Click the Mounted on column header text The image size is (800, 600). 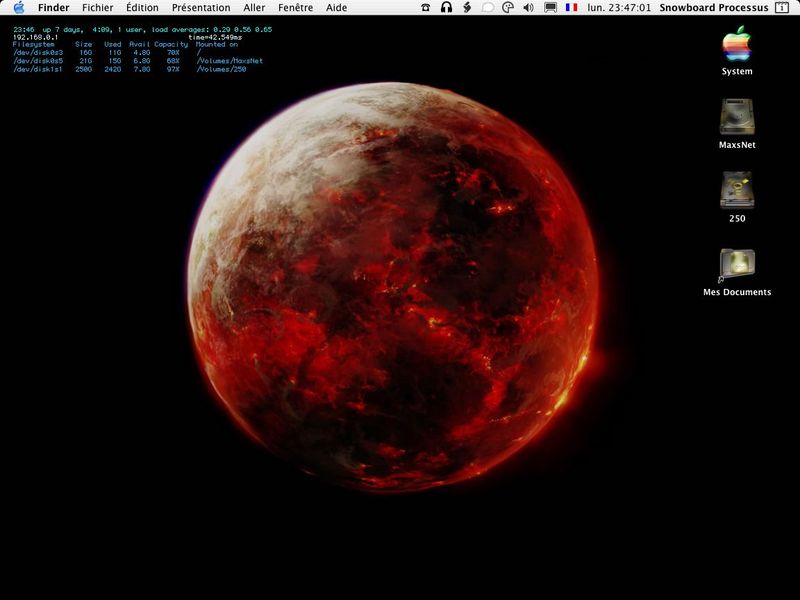pyautogui.click(x=217, y=44)
